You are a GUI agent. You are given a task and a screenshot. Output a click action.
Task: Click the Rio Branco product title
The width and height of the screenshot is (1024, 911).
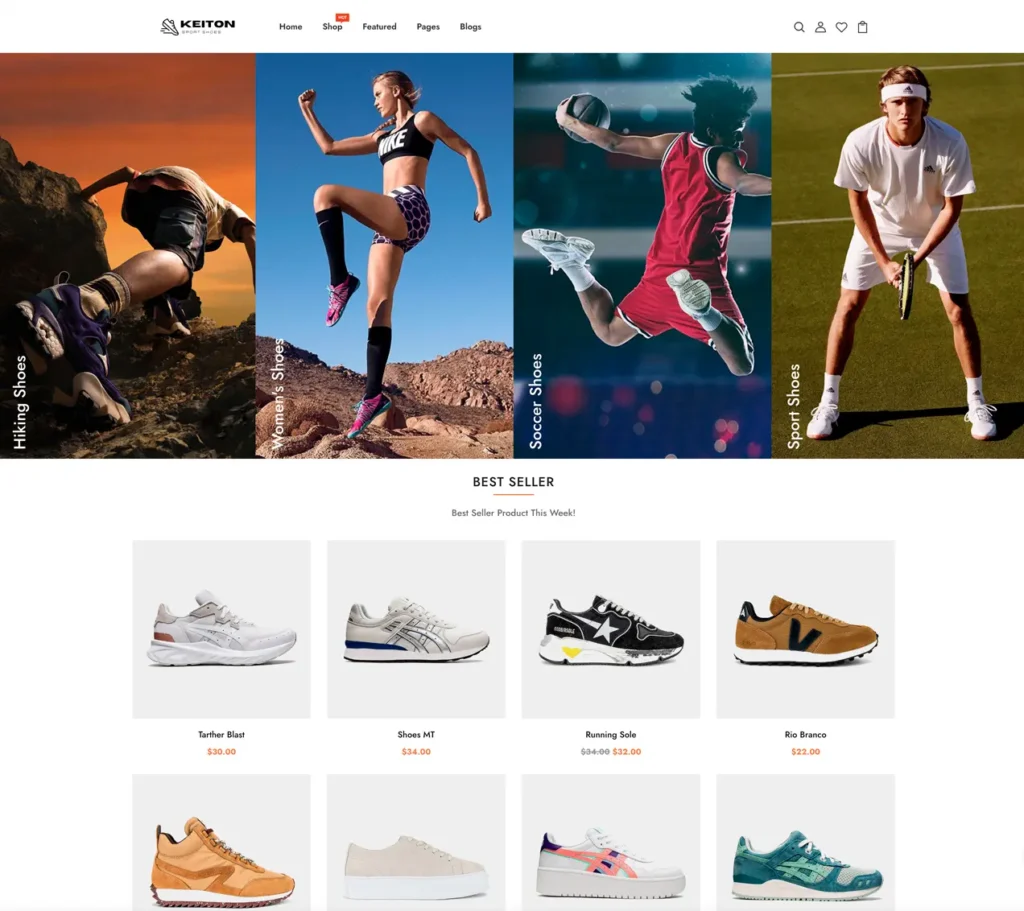click(x=805, y=735)
